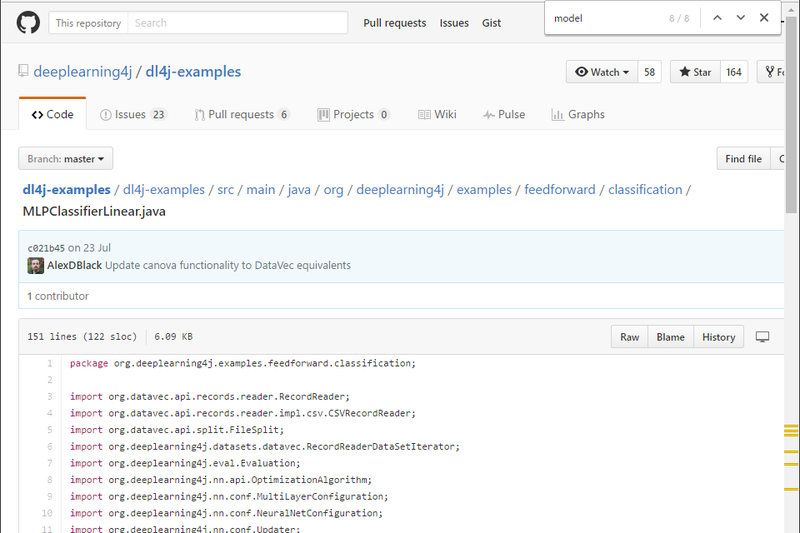Click the AlexDBlack avatar image
Image resolution: width=800 pixels, height=533 pixels.
36,266
